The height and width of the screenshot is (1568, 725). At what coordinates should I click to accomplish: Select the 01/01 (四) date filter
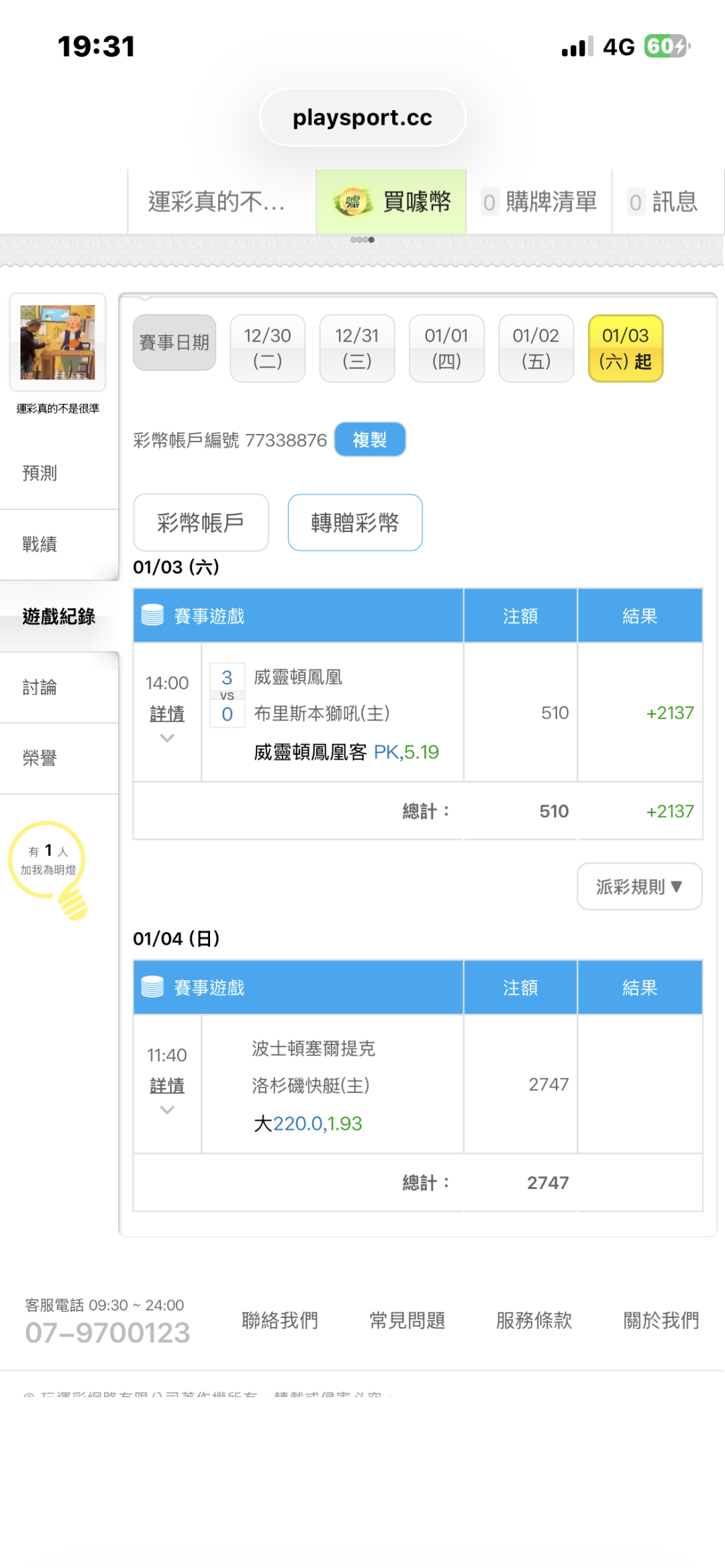pos(446,348)
